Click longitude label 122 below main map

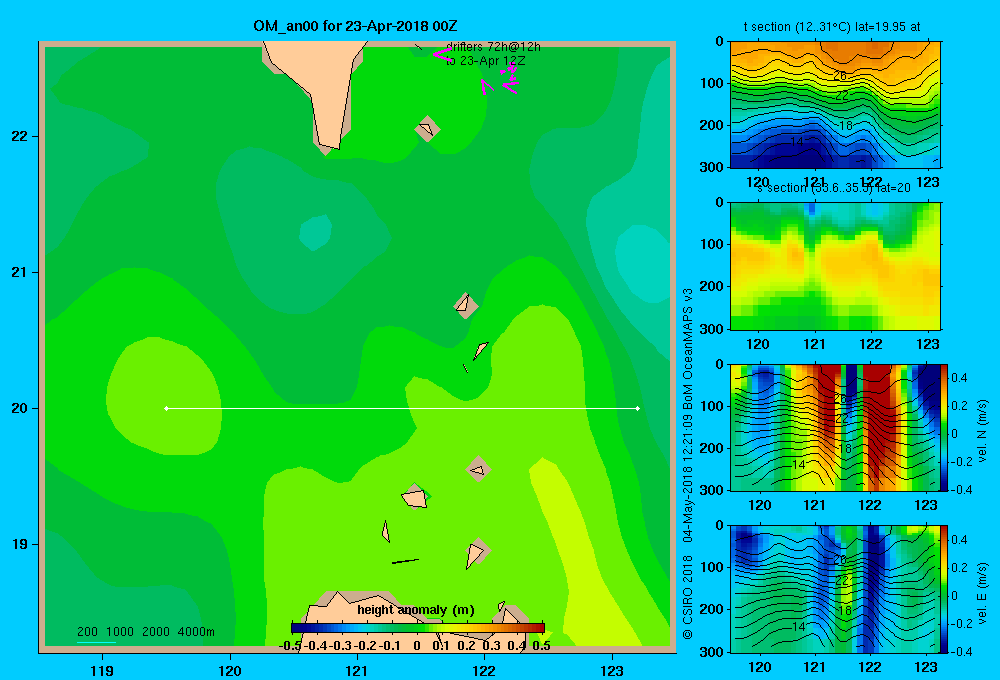click(x=484, y=671)
